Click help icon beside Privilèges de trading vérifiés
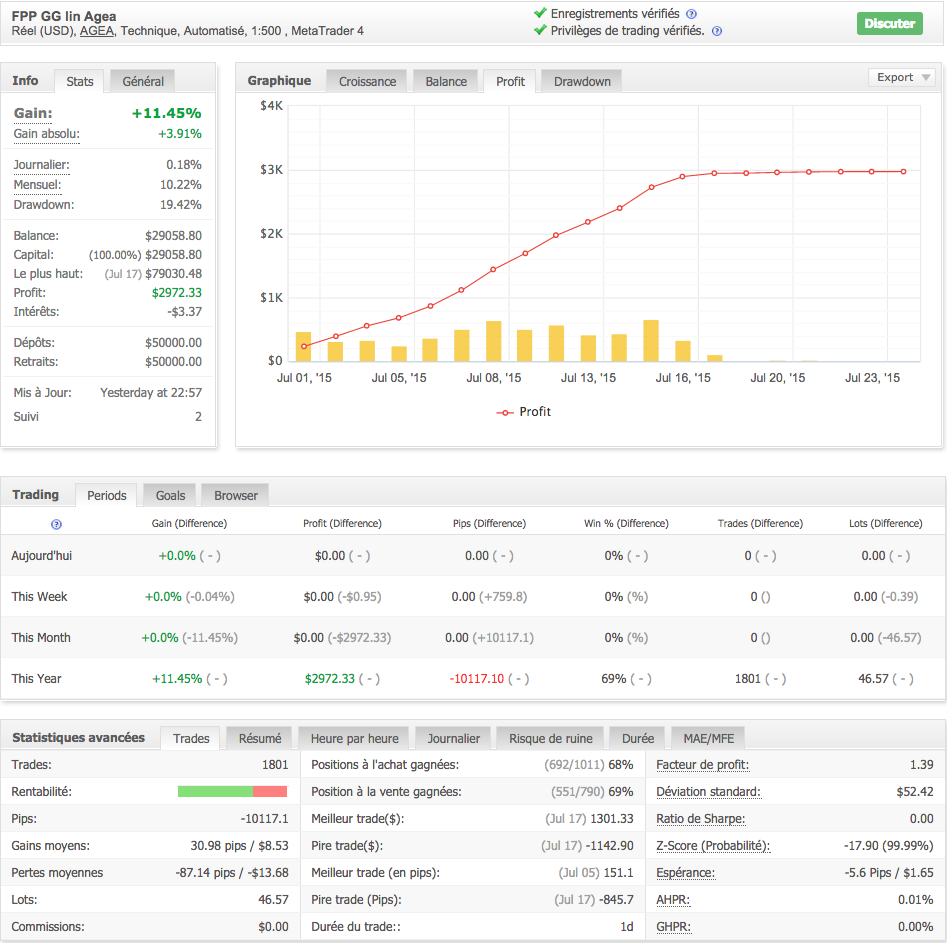 point(717,31)
